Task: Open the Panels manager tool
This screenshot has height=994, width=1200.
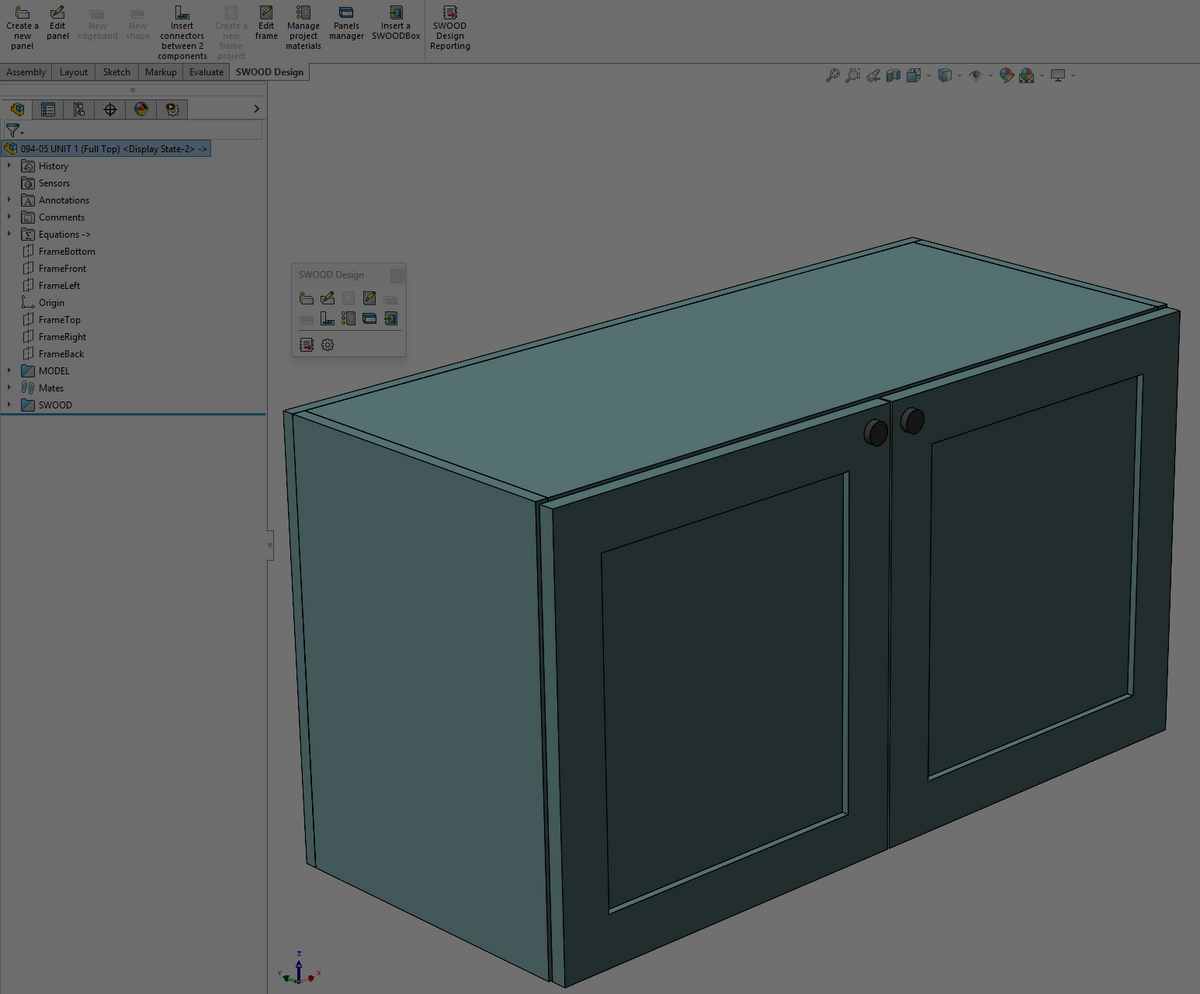Action: [x=346, y=23]
